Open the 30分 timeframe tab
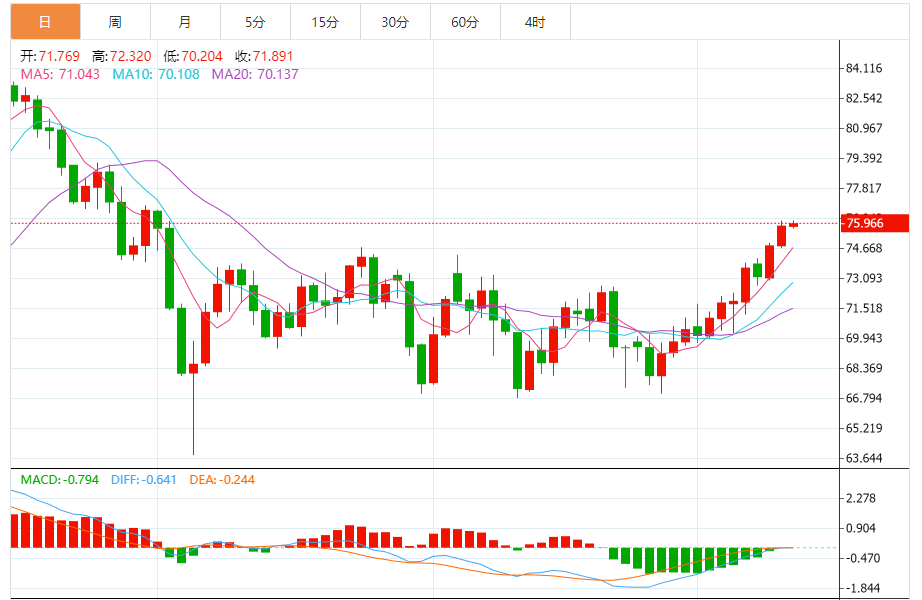922x600 pixels. pos(395,22)
